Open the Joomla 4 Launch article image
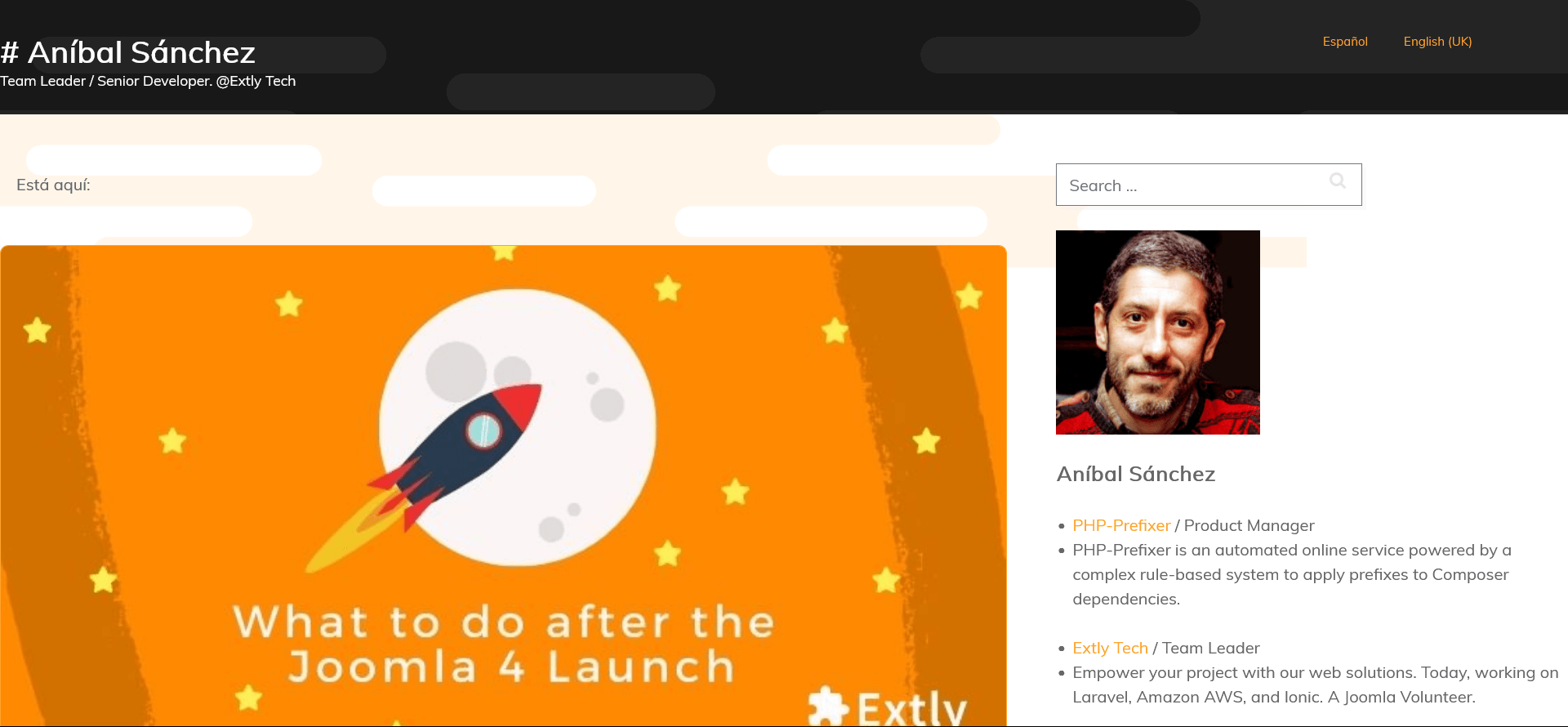This screenshot has width=1568, height=727. click(x=503, y=486)
